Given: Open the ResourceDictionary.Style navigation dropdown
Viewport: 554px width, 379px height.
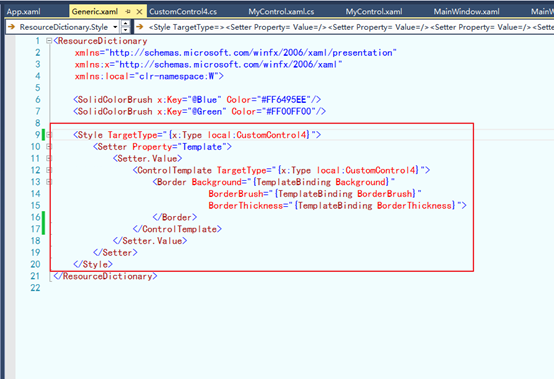Looking at the screenshot, I should [115, 27].
